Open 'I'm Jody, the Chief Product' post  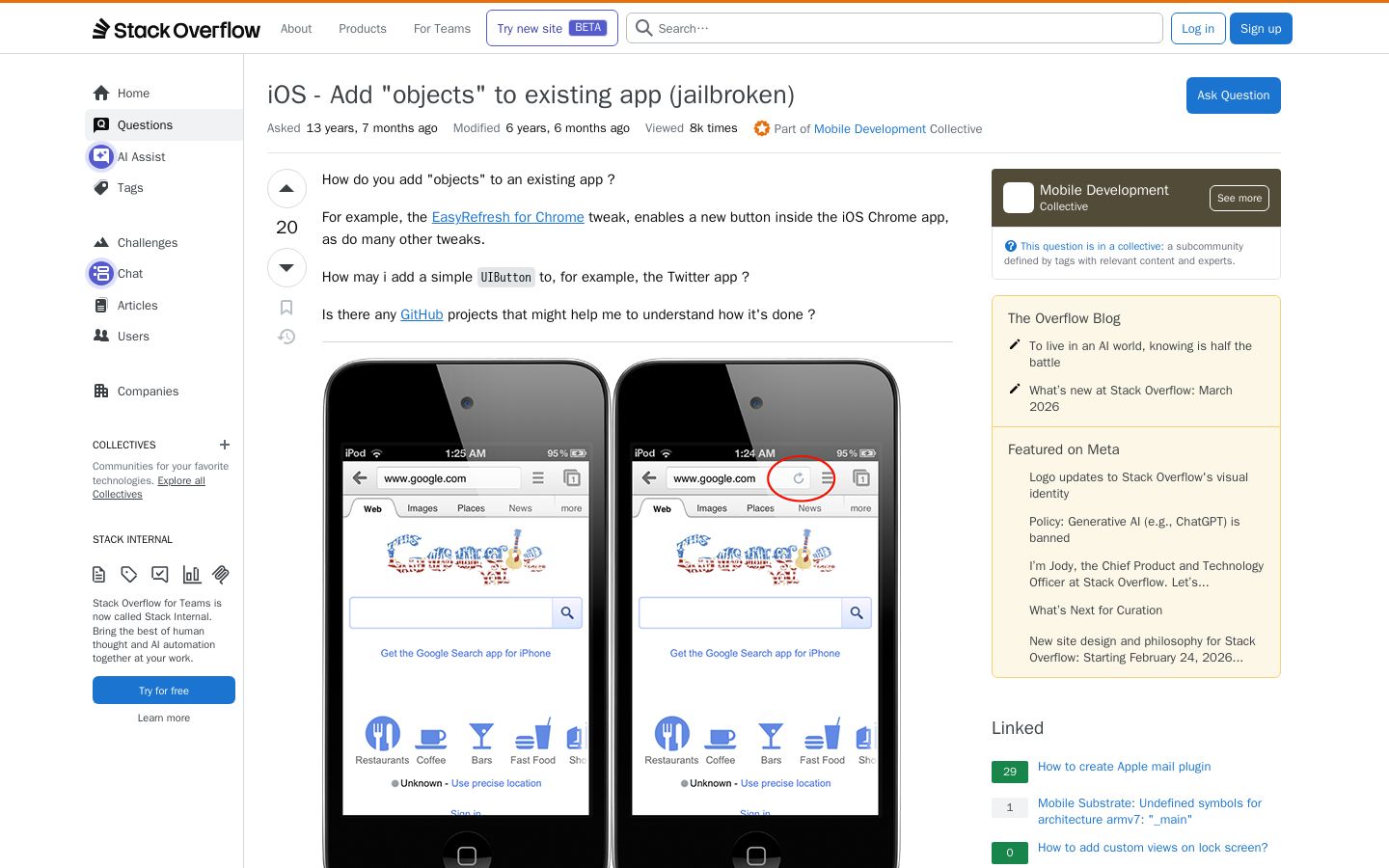1146,574
